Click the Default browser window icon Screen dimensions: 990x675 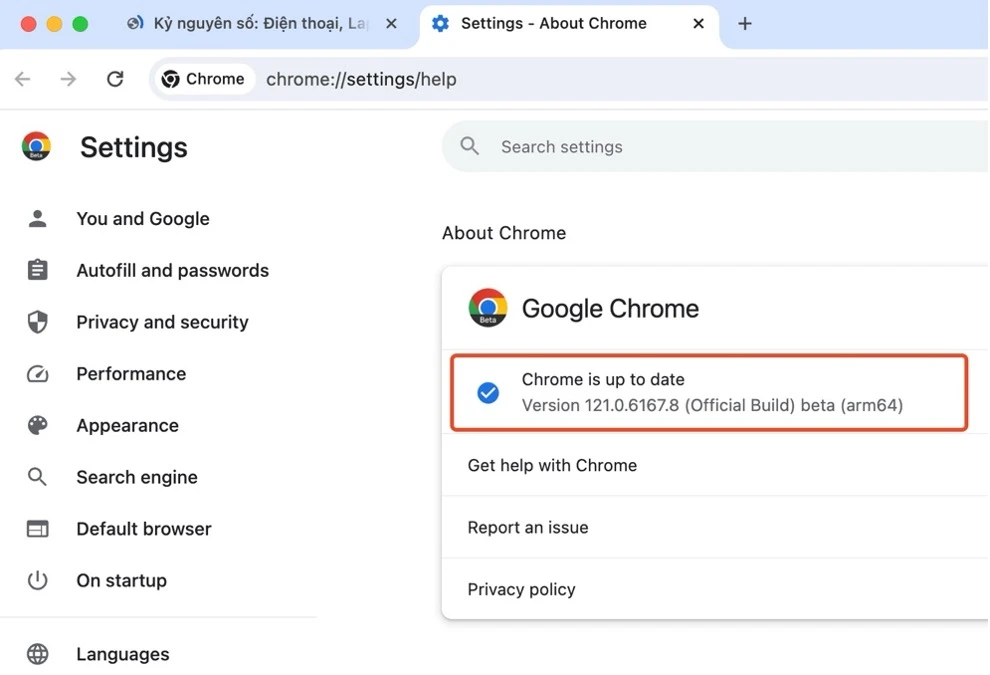[37, 528]
